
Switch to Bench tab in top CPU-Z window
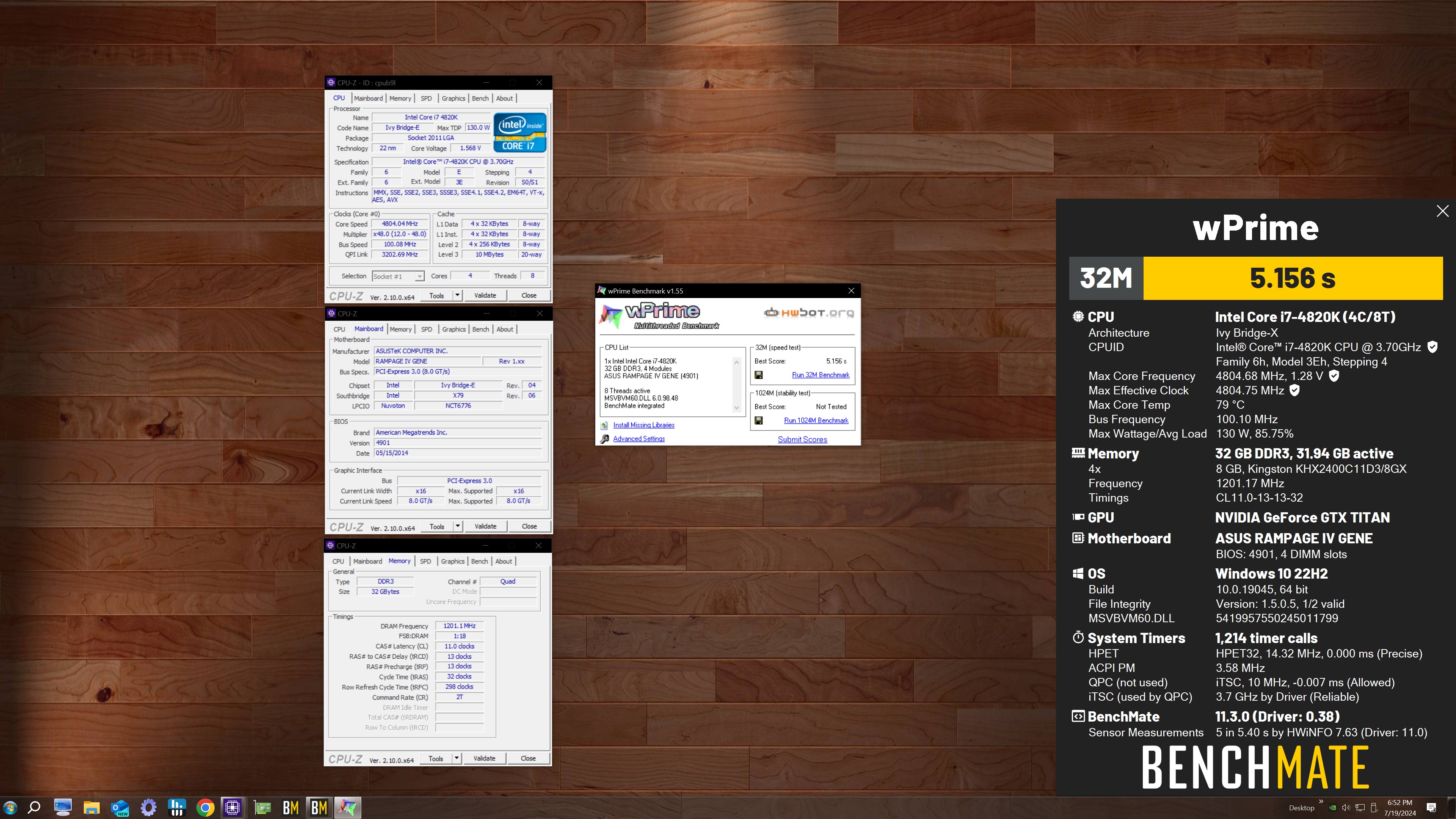pyautogui.click(x=480, y=98)
